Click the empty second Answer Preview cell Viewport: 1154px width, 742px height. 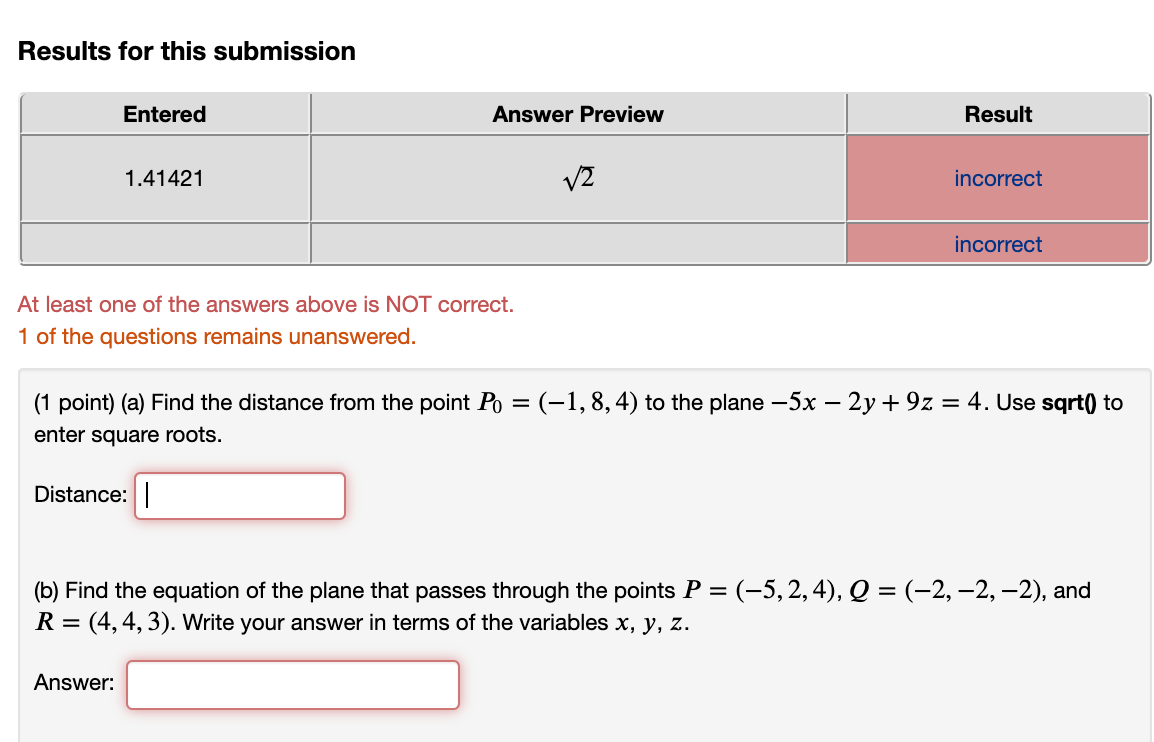577,243
